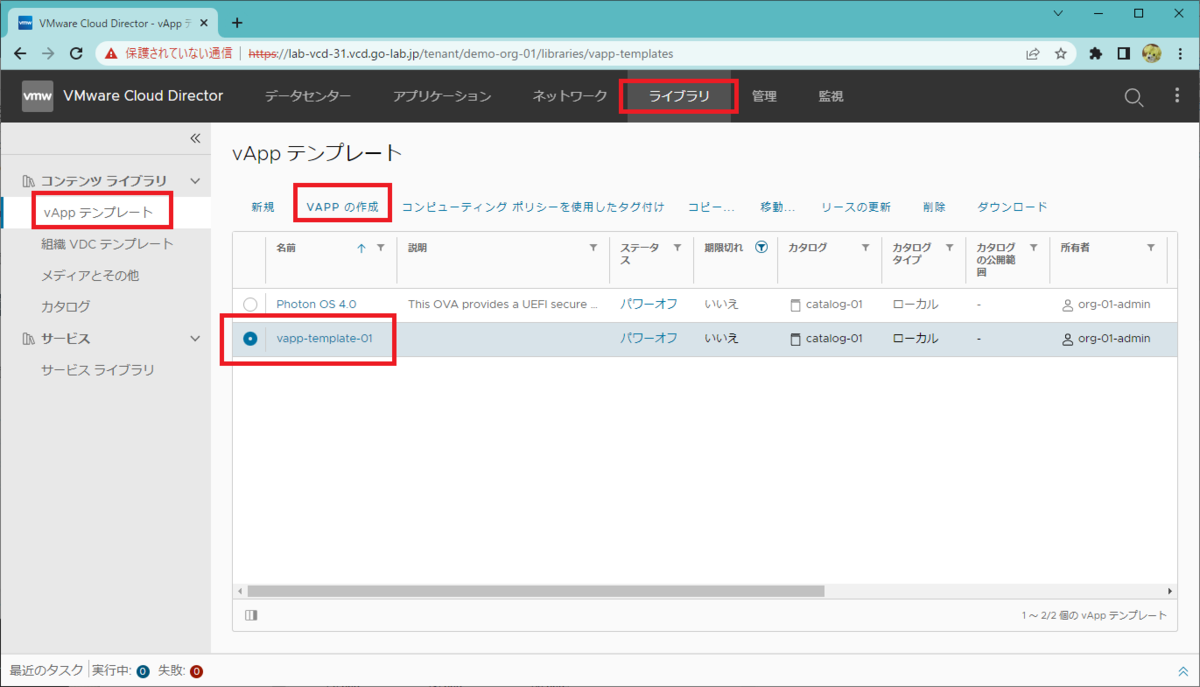
Task: Select カタログ in sidebar
Action: pos(65,307)
